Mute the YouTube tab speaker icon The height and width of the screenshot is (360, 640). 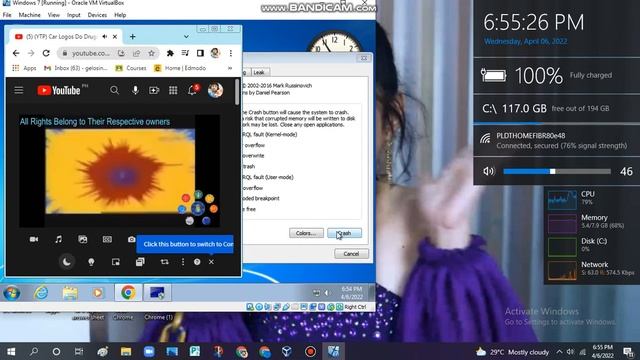[105, 37]
